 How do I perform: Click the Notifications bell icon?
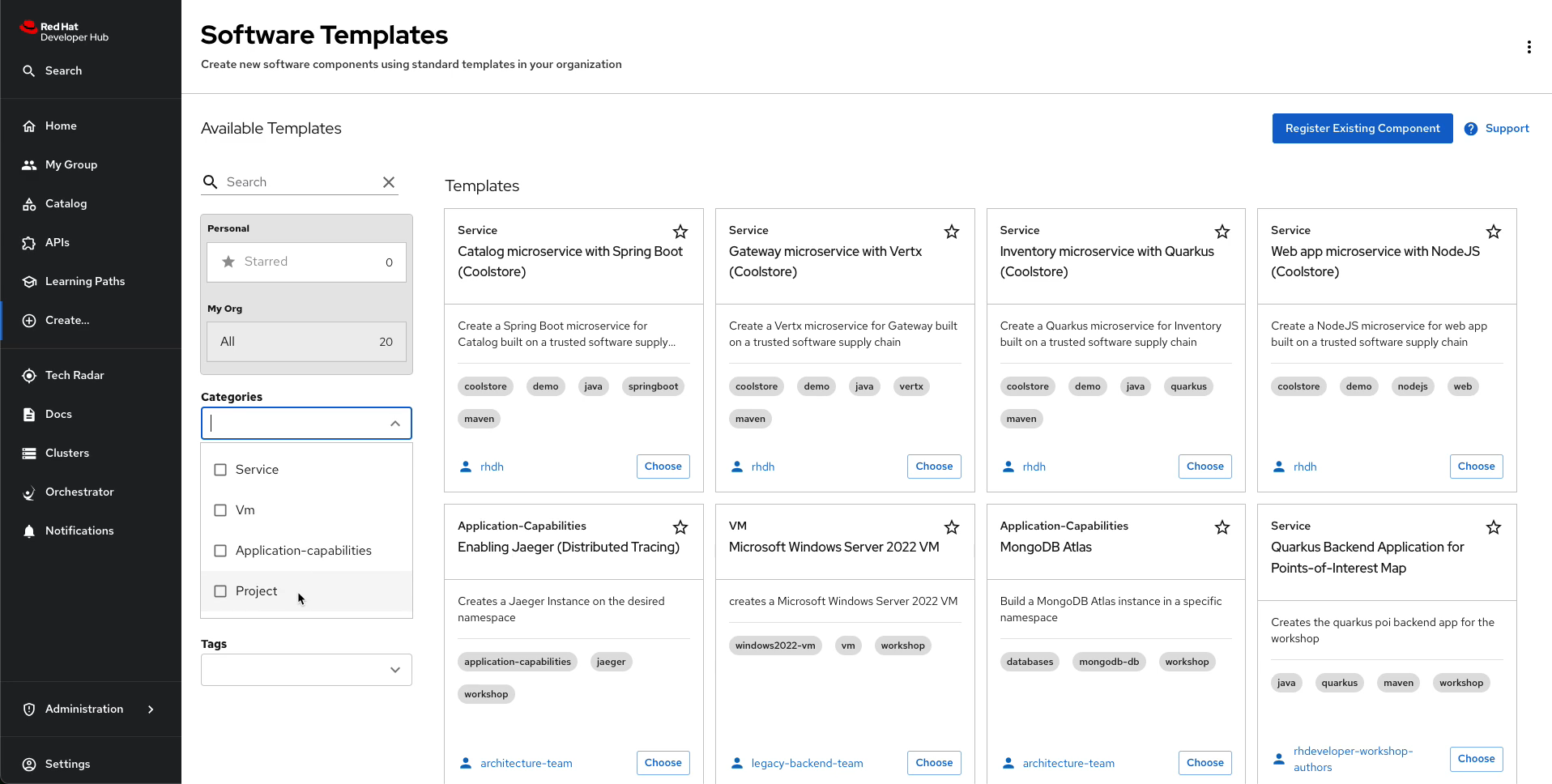tap(29, 530)
